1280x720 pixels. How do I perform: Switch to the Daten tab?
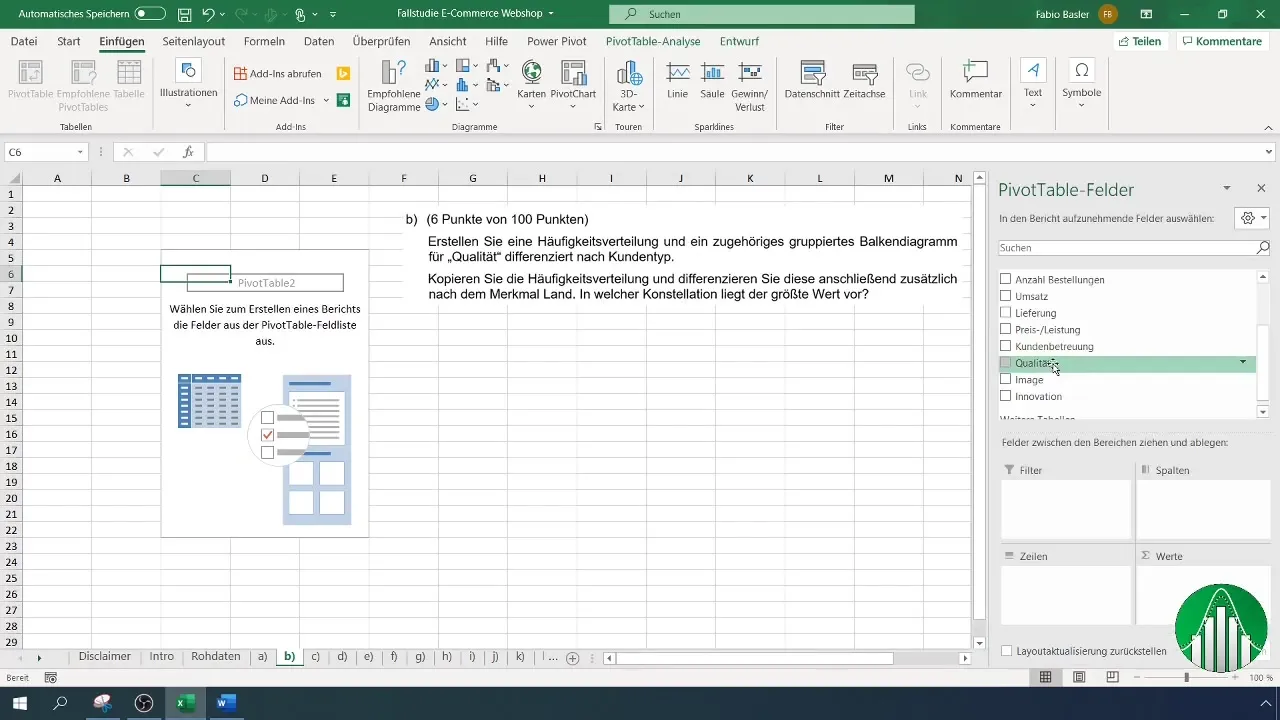[x=319, y=41]
